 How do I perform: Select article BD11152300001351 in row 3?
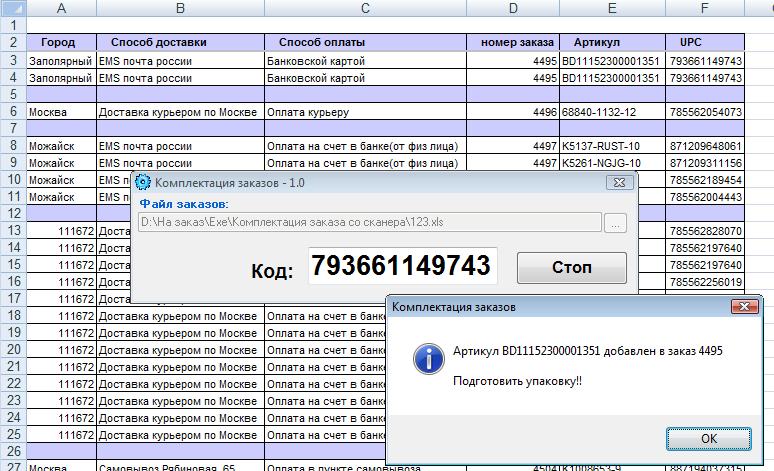(612, 61)
